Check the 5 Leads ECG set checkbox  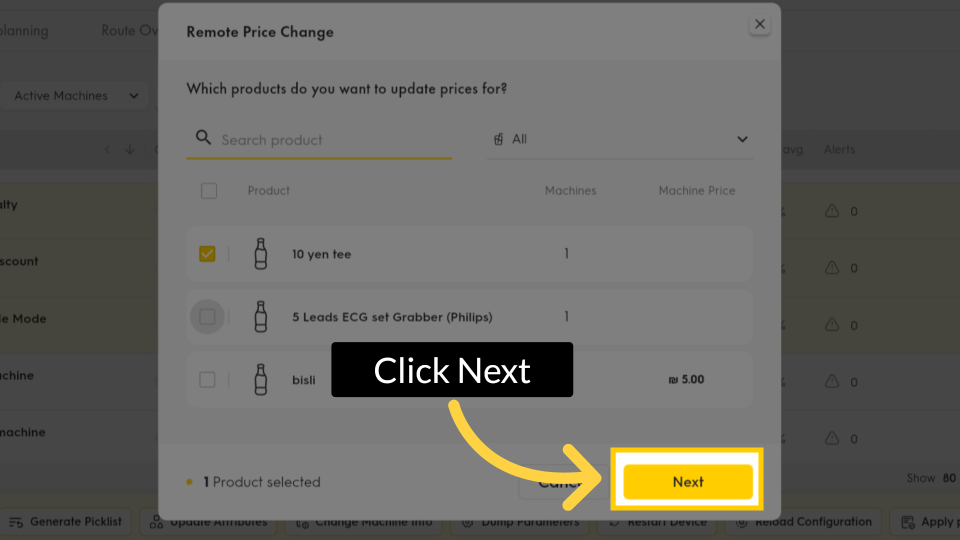click(207, 317)
